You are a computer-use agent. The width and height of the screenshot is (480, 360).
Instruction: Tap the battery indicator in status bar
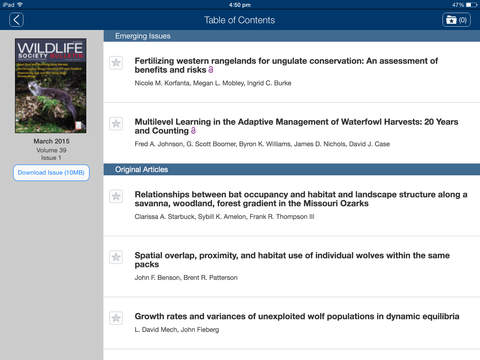point(471,5)
